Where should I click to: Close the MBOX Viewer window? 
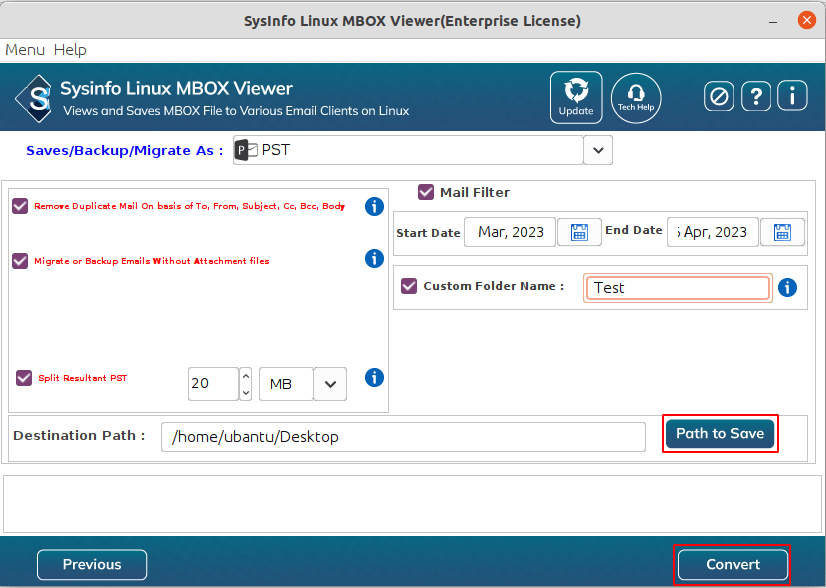(807, 21)
